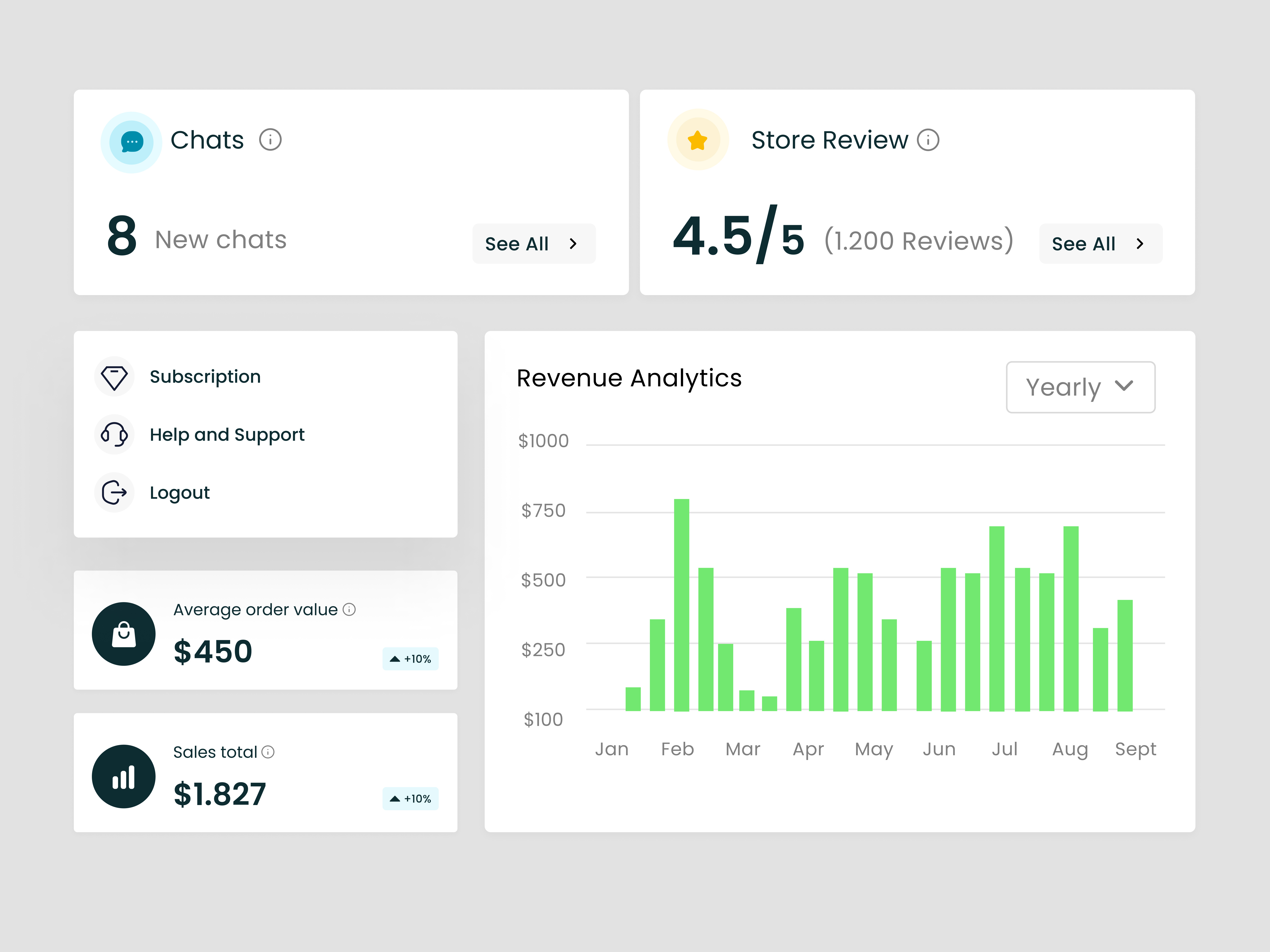Open the info icon next to Sales total
Screen dimensions: 1270x952
point(268,752)
